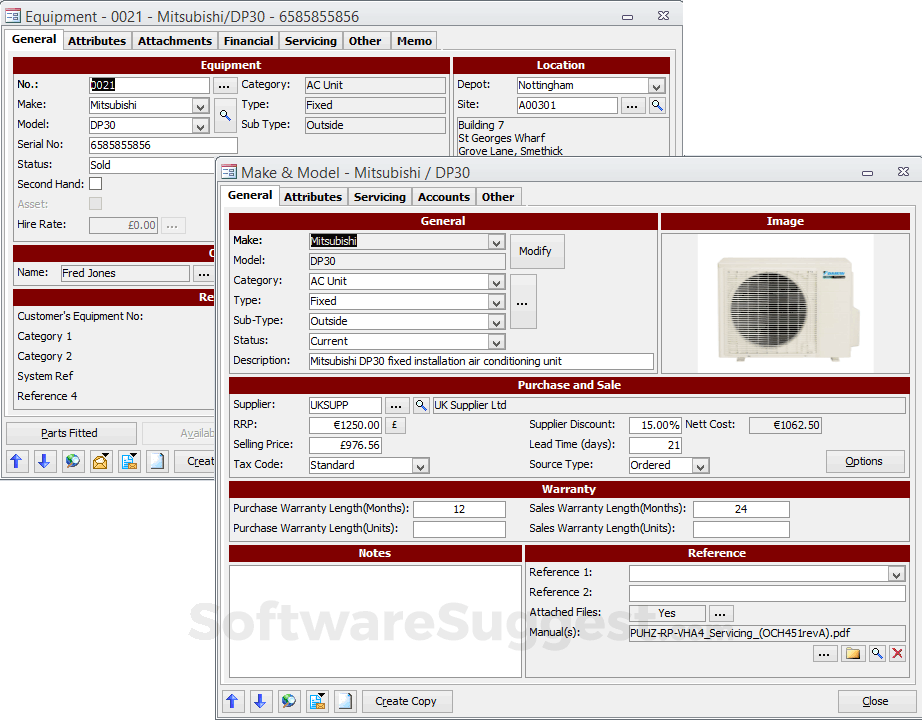The width and height of the screenshot is (922, 720).
Task: Click the magnifier icon under the Manual(s) field
Action: 876,653
